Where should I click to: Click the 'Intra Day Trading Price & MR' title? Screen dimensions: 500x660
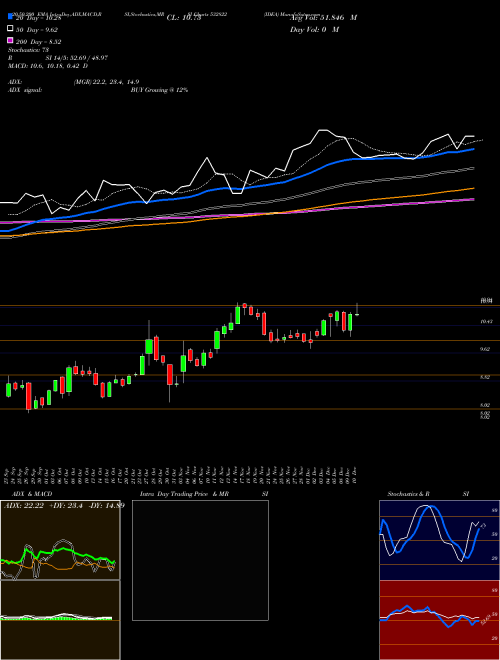point(184,494)
